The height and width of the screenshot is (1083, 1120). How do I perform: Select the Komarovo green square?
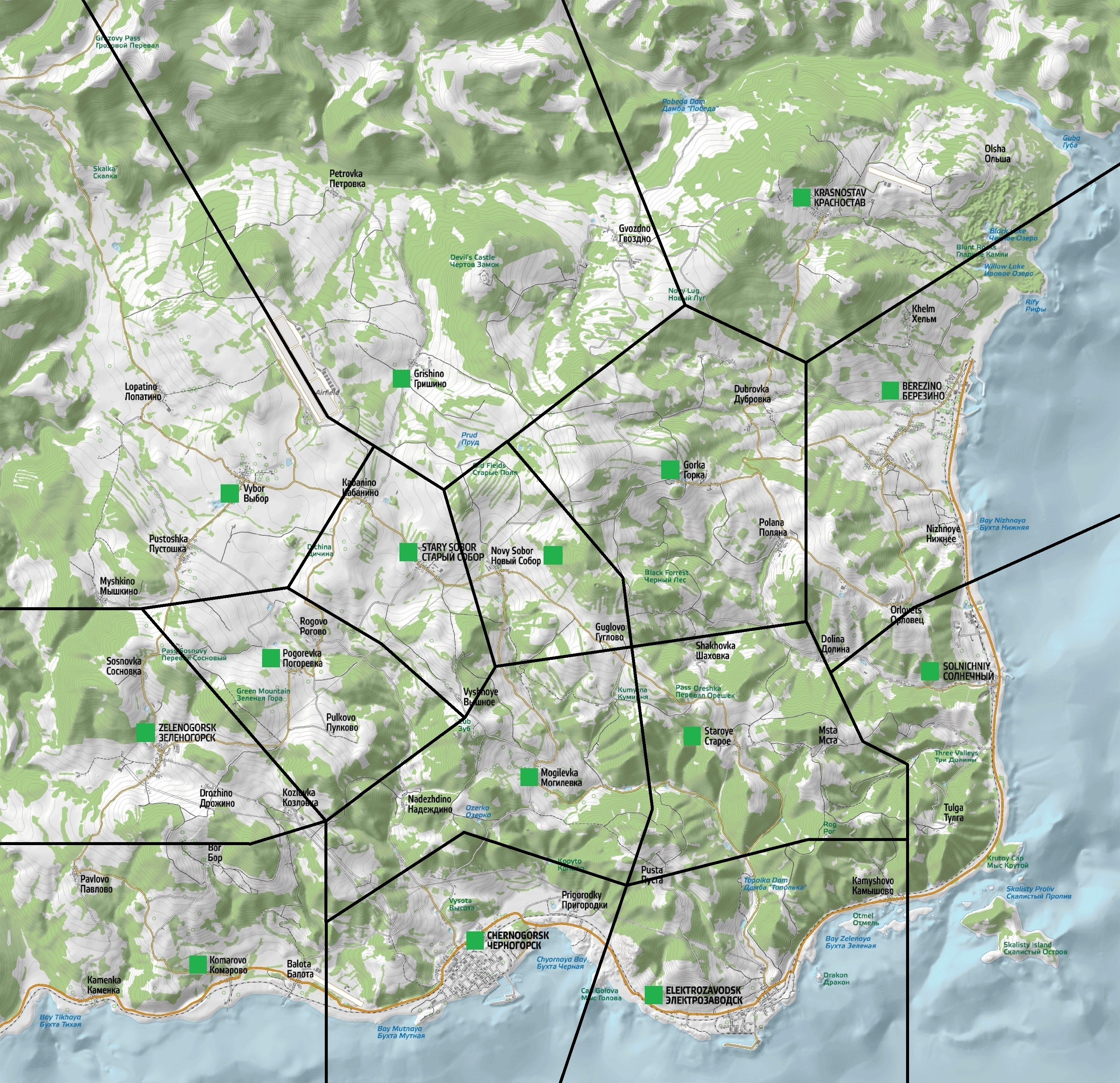coord(198,964)
